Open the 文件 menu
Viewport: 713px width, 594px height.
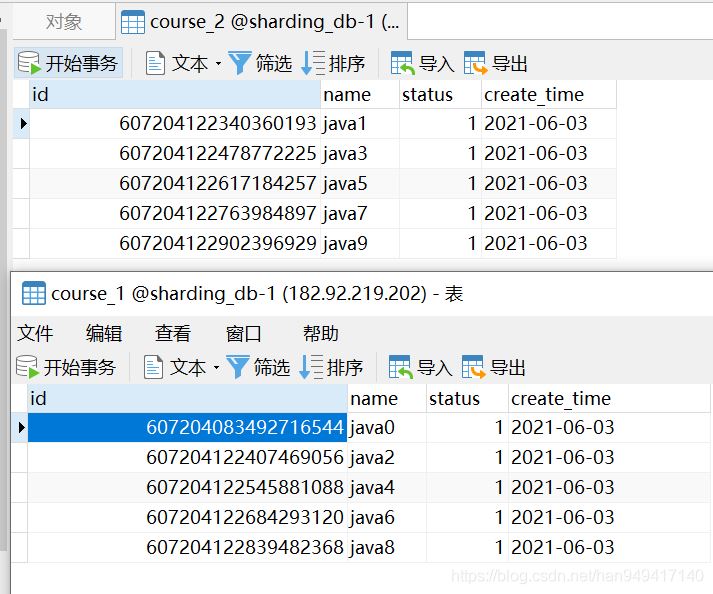35,333
